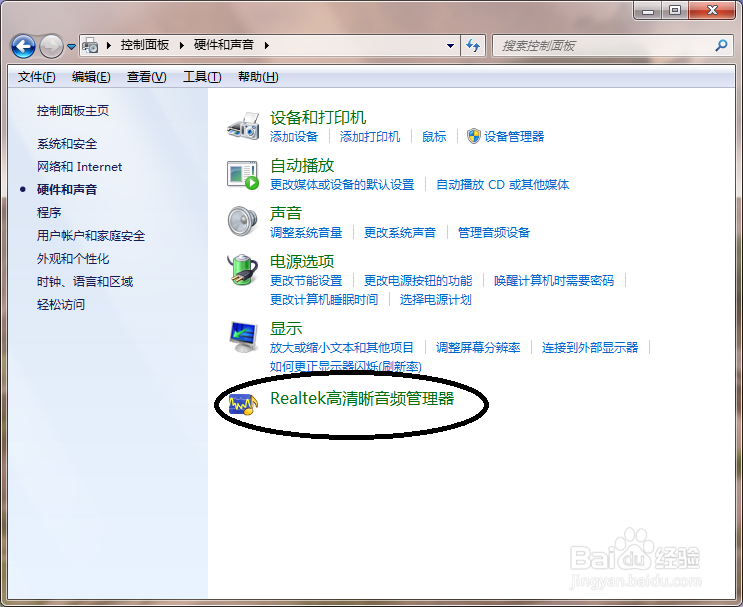Click the 添加打印机 link
The width and height of the screenshot is (743, 607).
coord(370,137)
